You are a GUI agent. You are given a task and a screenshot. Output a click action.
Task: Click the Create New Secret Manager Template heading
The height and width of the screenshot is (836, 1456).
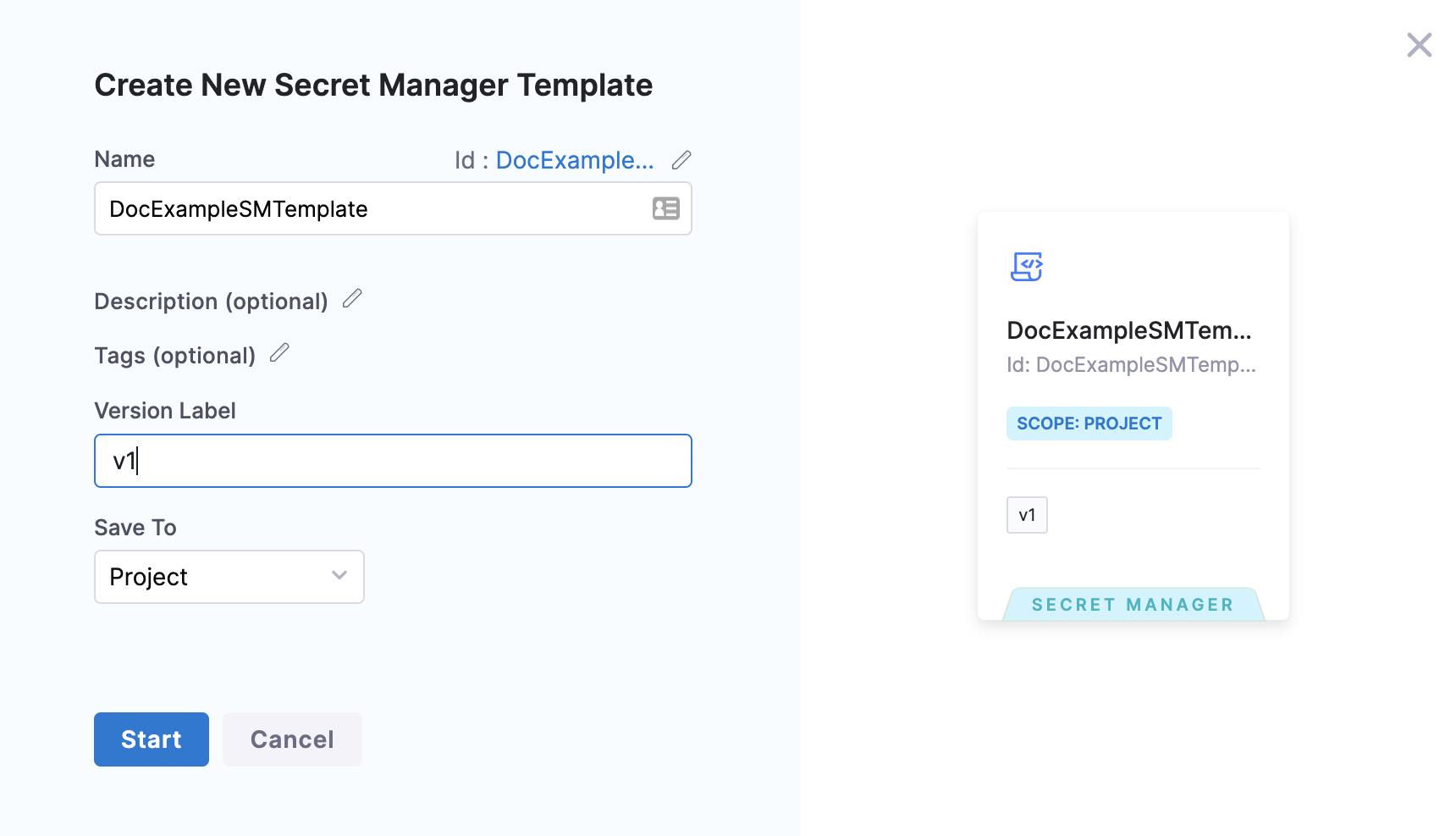(373, 86)
